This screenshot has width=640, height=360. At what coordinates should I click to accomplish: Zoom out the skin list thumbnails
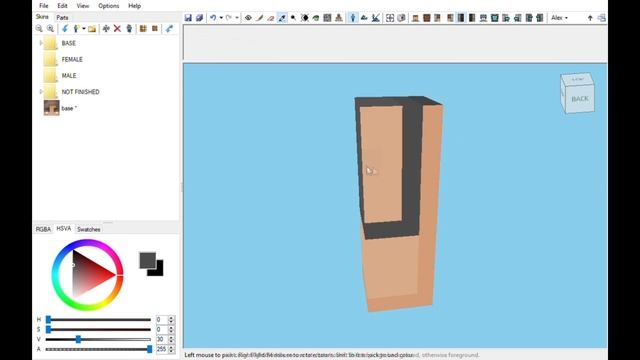[39, 29]
